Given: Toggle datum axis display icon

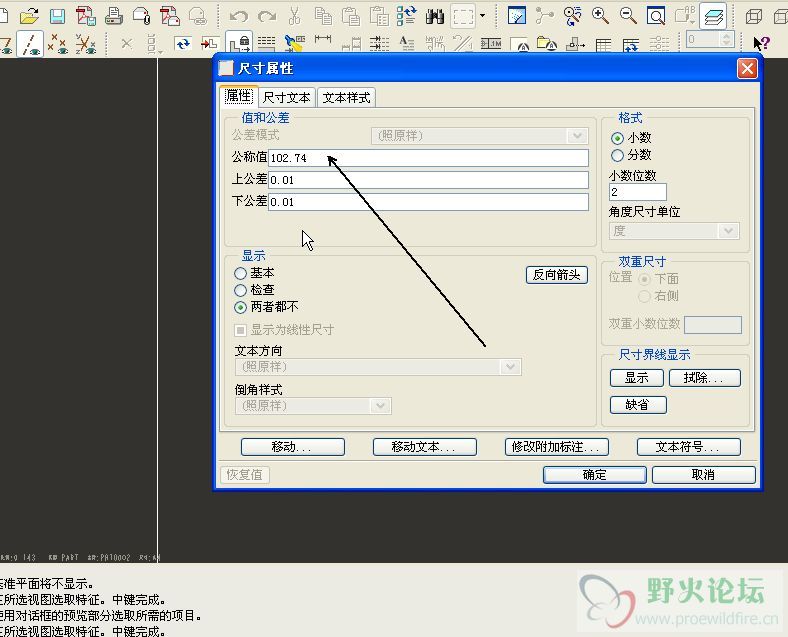Looking at the screenshot, I should point(30,44).
